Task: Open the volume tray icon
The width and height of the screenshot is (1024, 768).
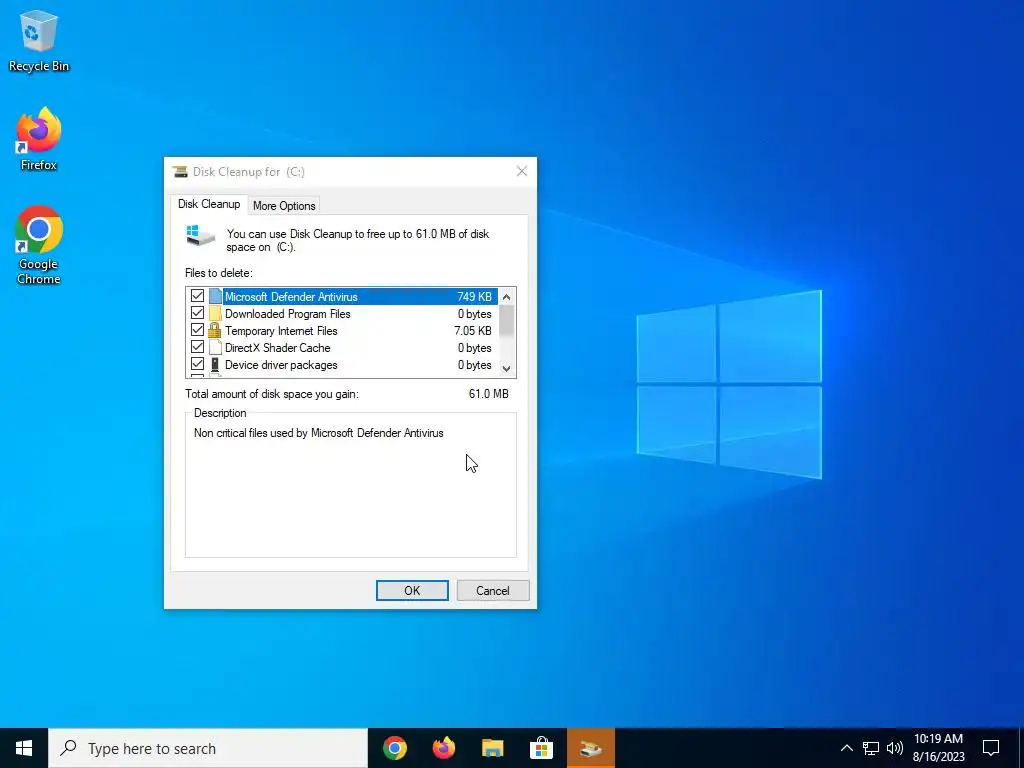Action: (x=895, y=748)
